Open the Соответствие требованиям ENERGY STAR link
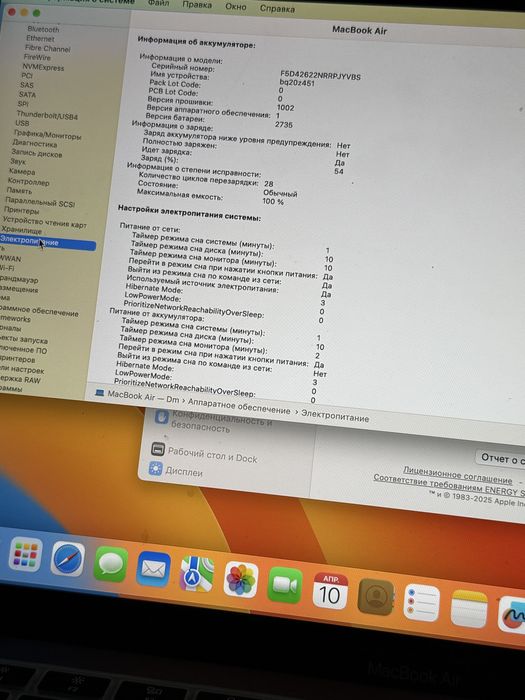Viewport: 525px width, 700px height. [449, 485]
